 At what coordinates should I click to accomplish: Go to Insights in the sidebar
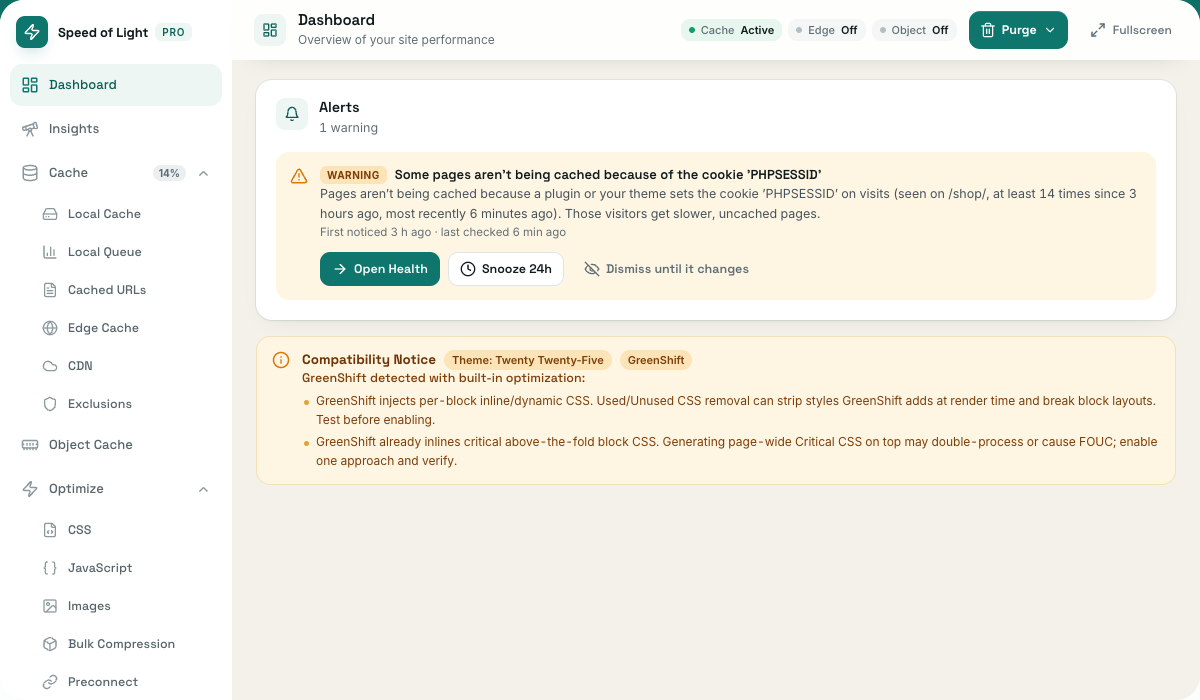pos(116,129)
